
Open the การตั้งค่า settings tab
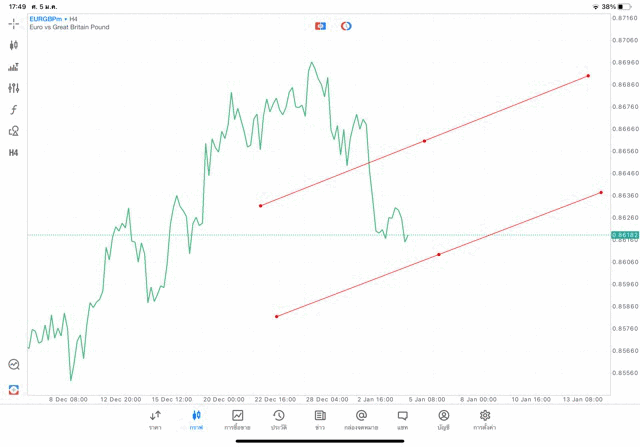[485, 420]
